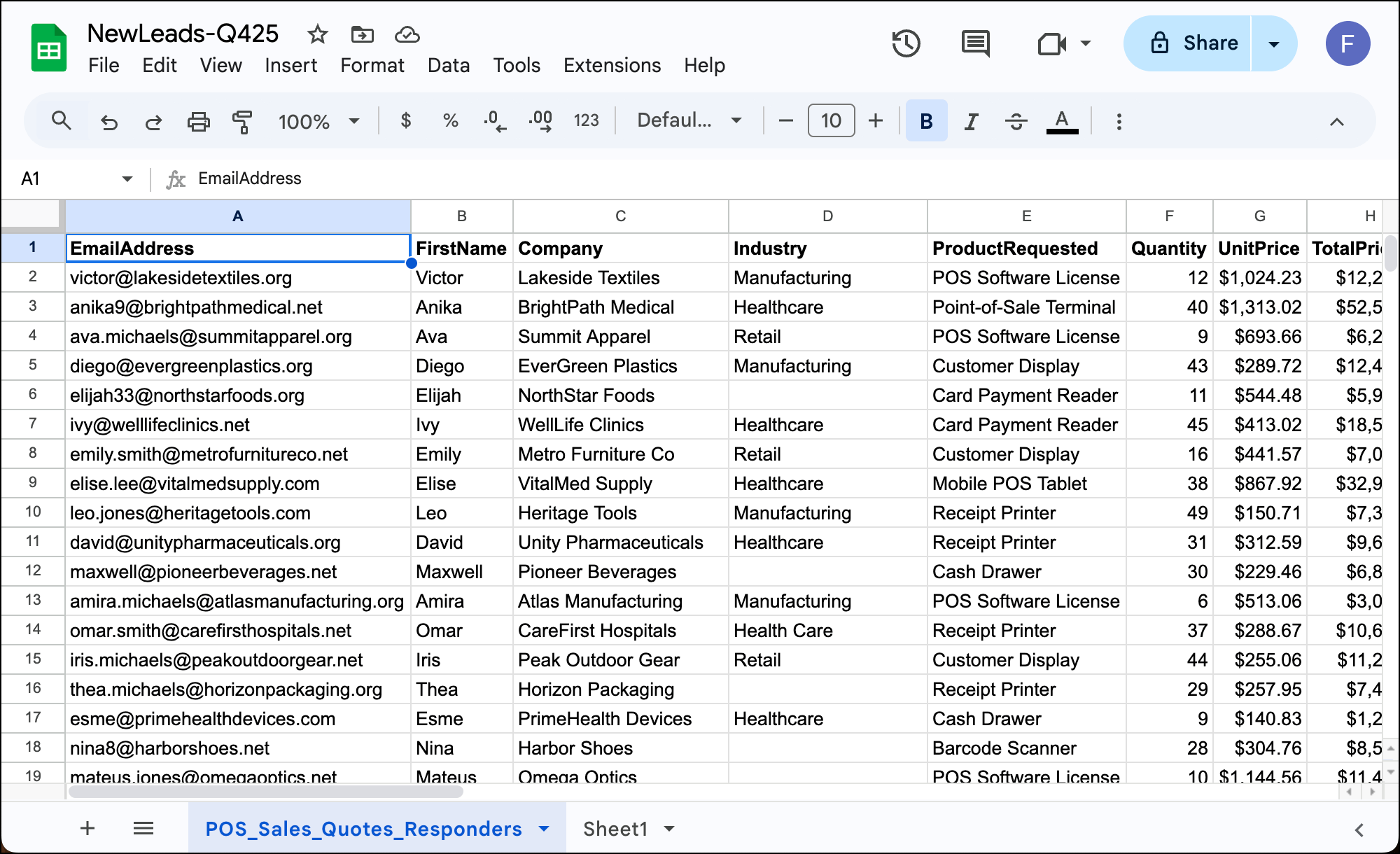Star the NewLeads-Q425 document
This screenshot has height=854, width=1400.
pos(318,34)
